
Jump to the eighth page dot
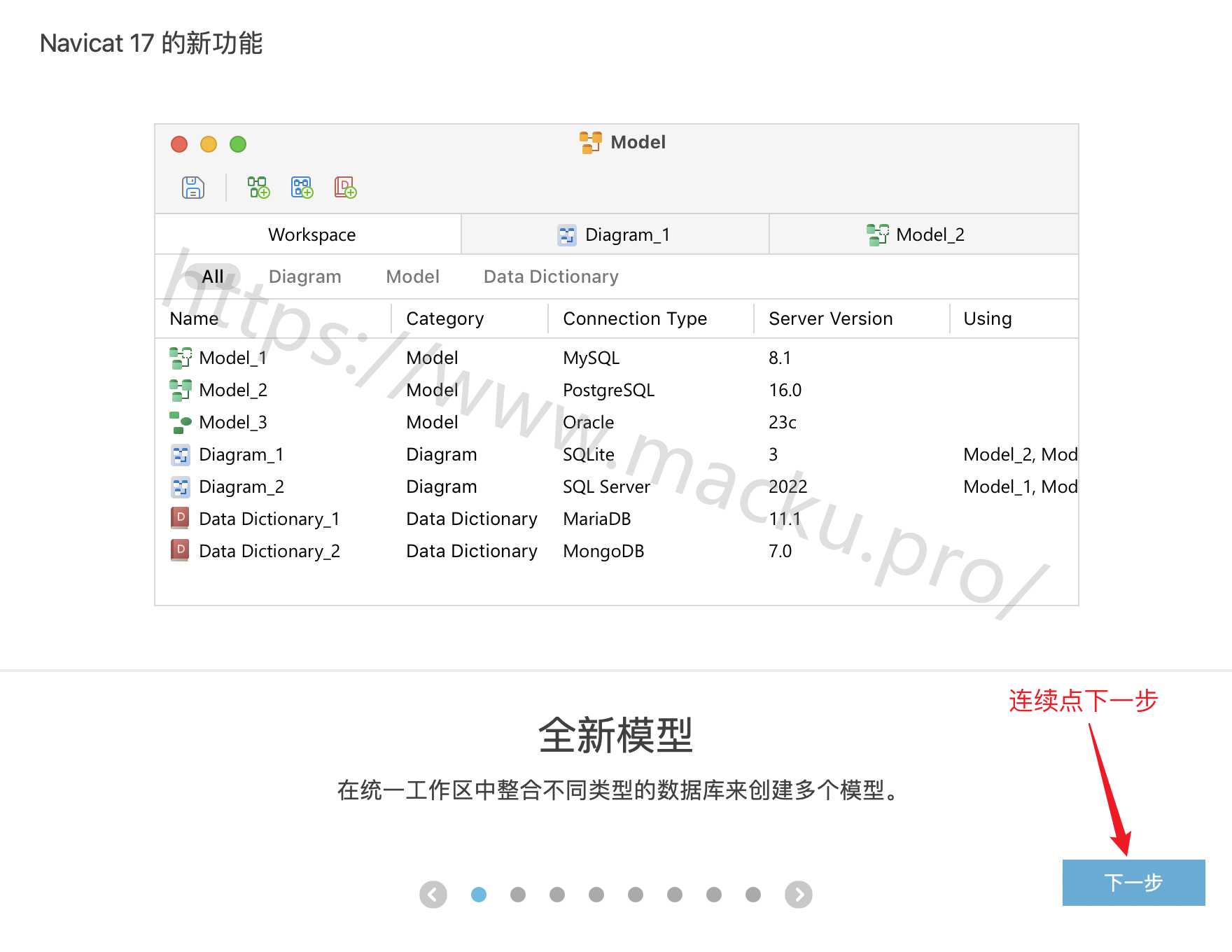click(x=753, y=895)
